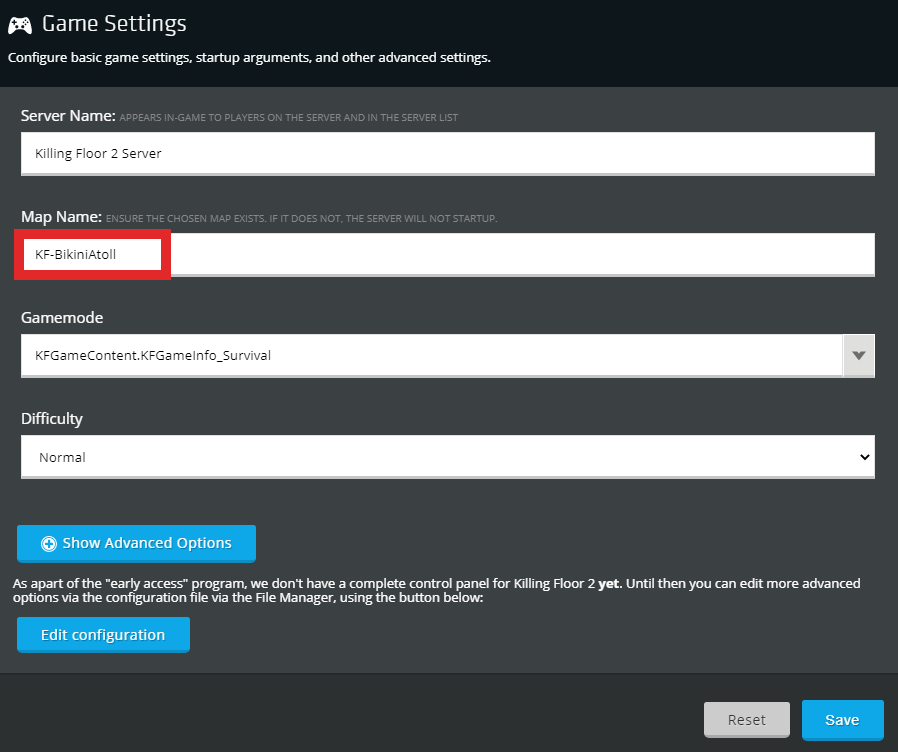Save the game settings

pos(842,719)
